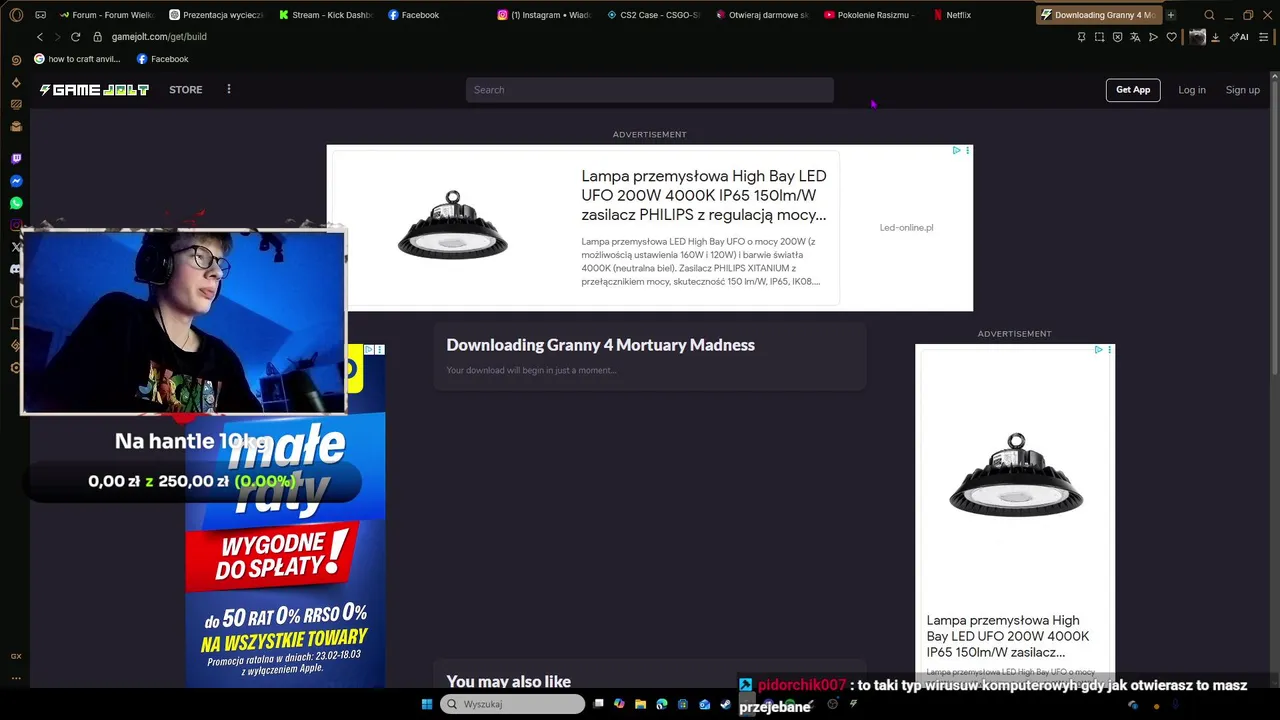Screen dimensions: 1280x720
Task: Switch to Stream - Kick Dashboard tab
Action: (x=325, y=15)
